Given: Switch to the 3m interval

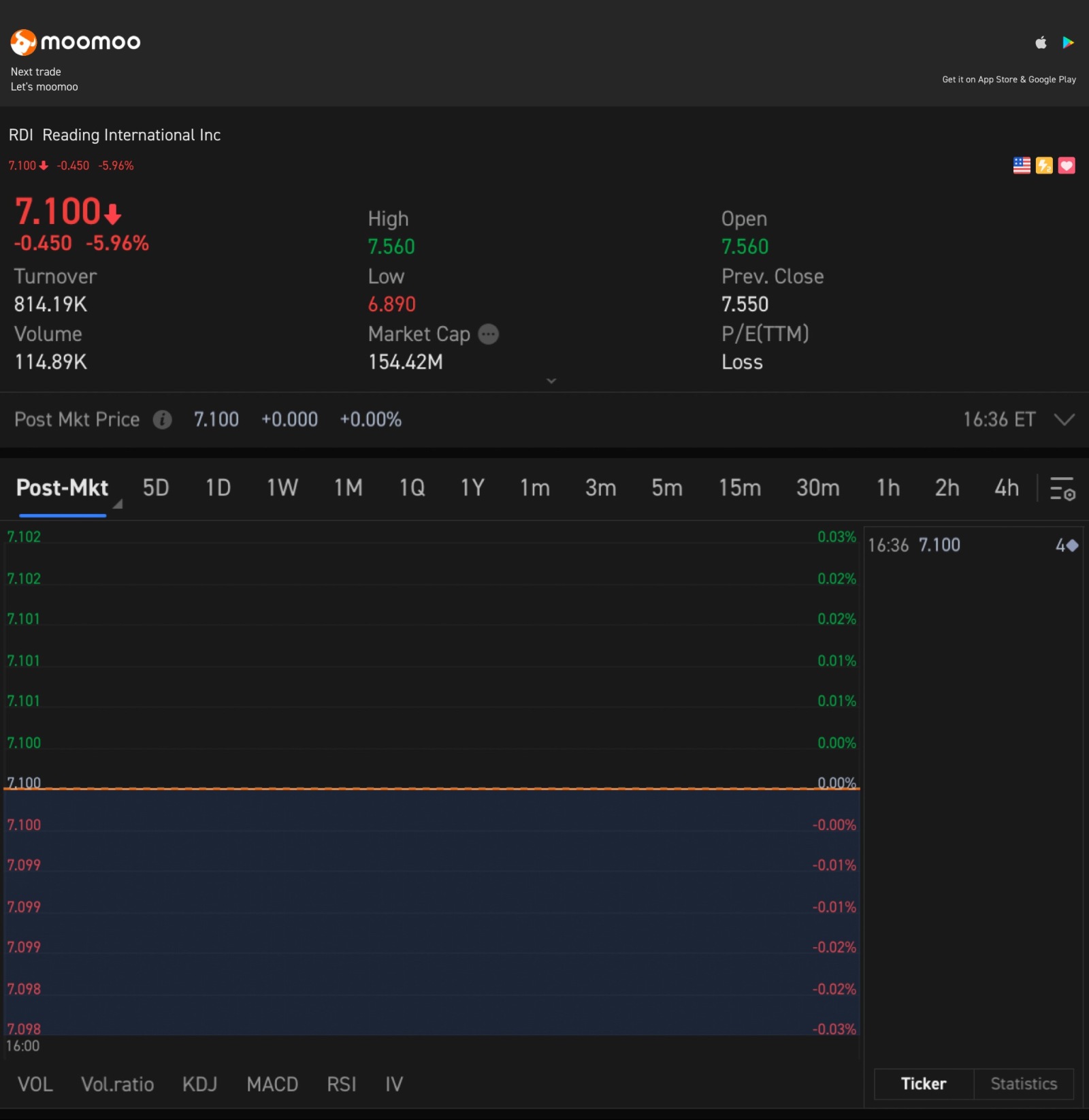Looking at the screenshot, I should 601,488.
